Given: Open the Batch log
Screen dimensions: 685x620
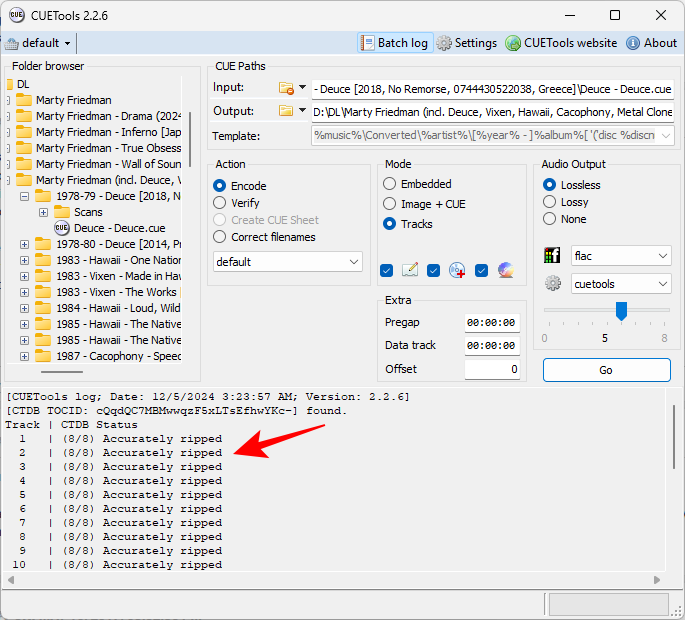Looking at the screenshot, I should pos(394,43).
